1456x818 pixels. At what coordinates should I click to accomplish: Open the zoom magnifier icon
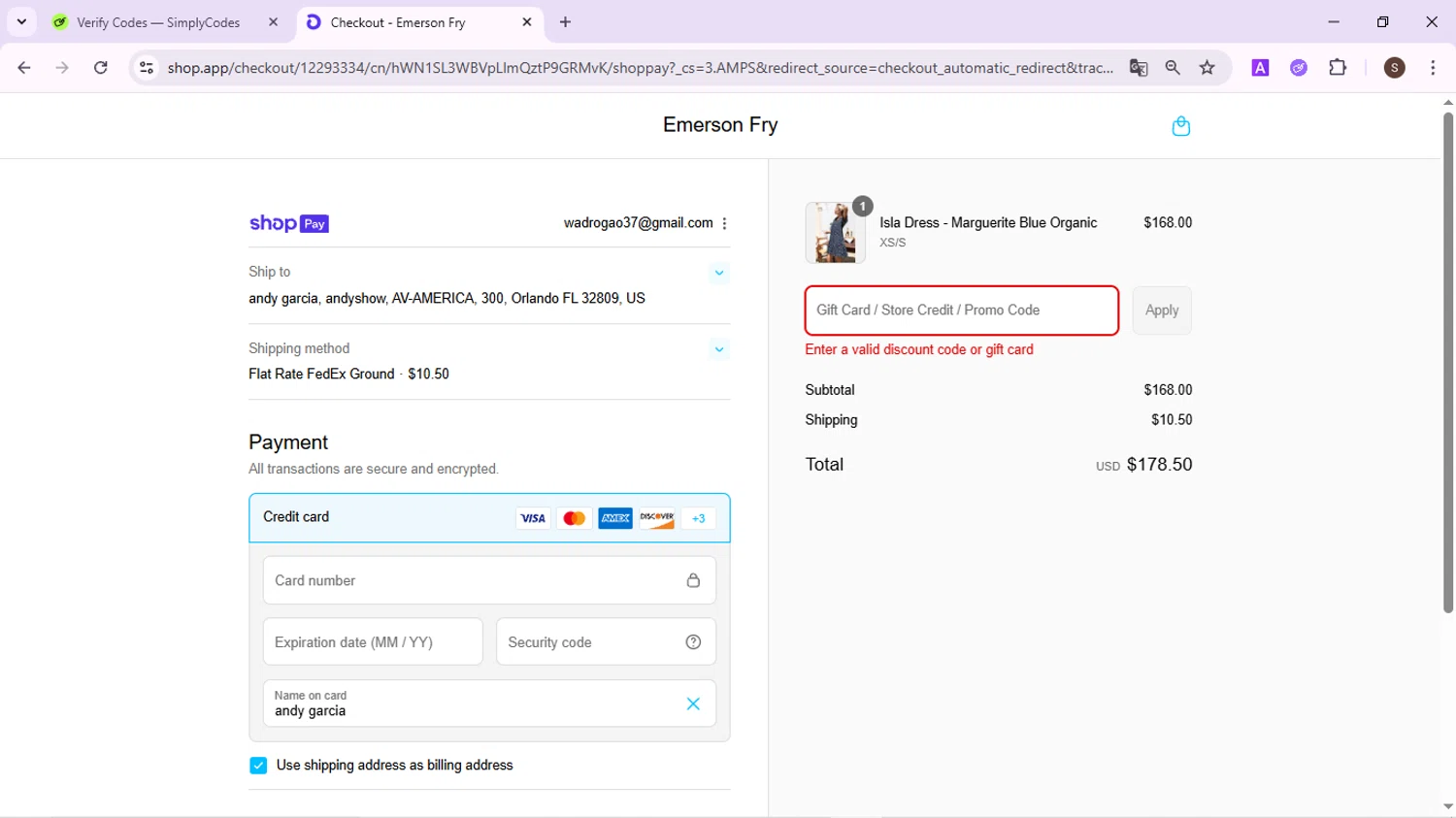(x=1173, y=68)
